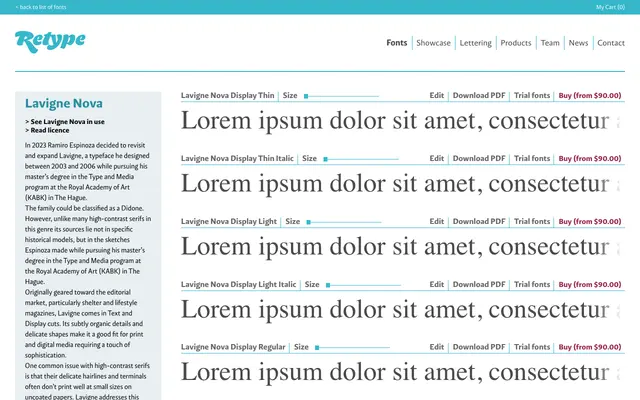Click the 'Lavigne Nova' heading

pyautogui.click(x=64, y=104)
